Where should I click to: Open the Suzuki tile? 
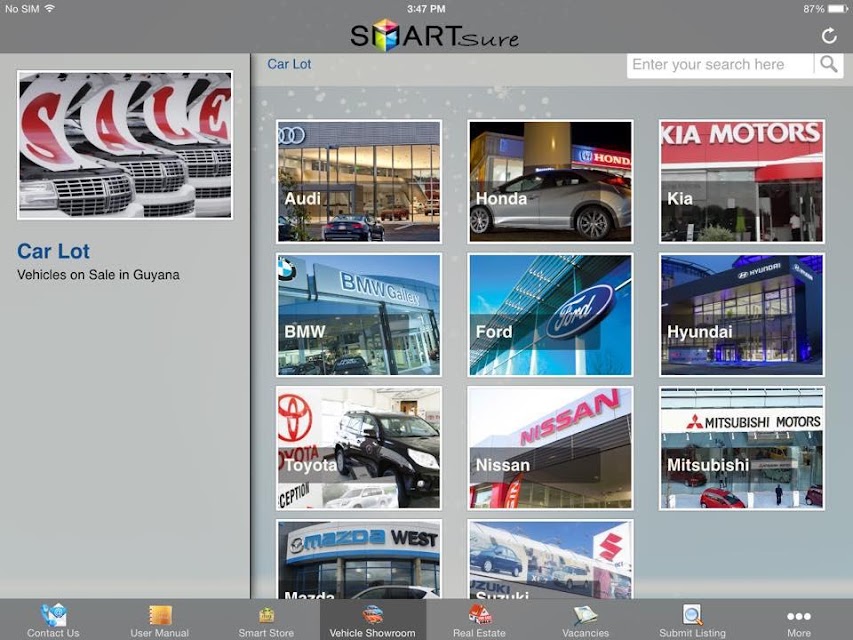551,559
